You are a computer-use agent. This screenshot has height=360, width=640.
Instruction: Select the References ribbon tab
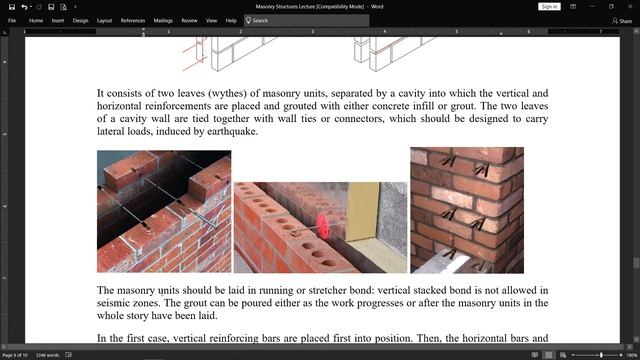(133, 20)
